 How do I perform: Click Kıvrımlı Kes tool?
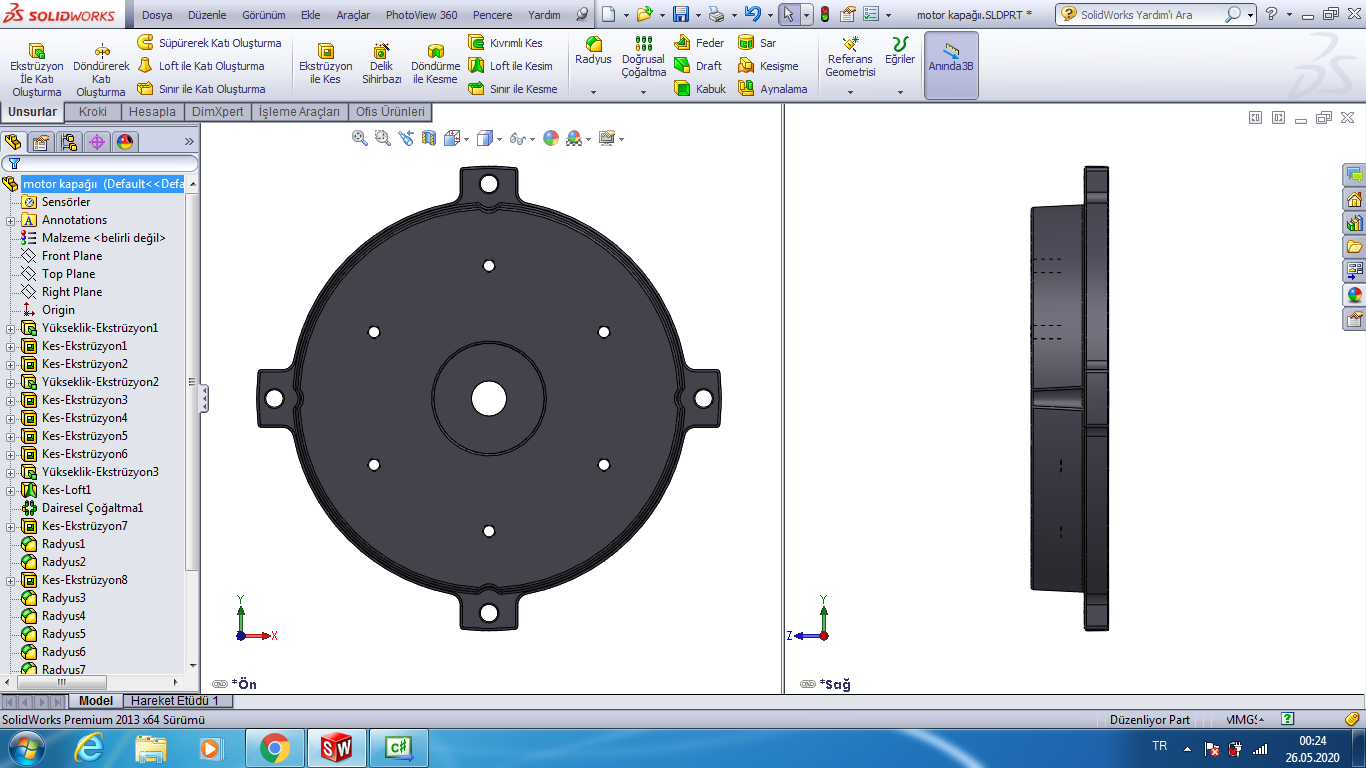point(506,43)
